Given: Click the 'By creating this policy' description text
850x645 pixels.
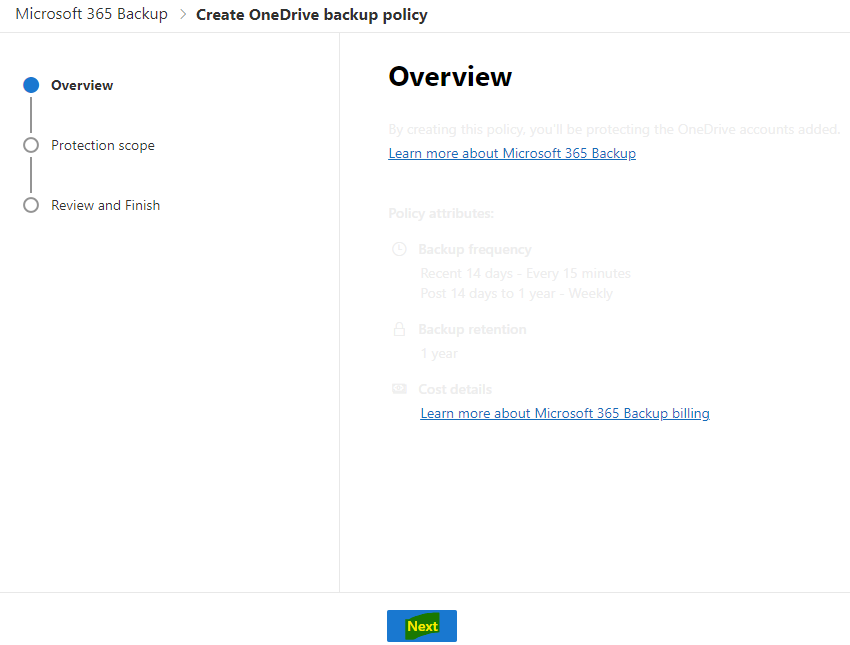Looking at the screenshot, I should [x=614, y=130].
